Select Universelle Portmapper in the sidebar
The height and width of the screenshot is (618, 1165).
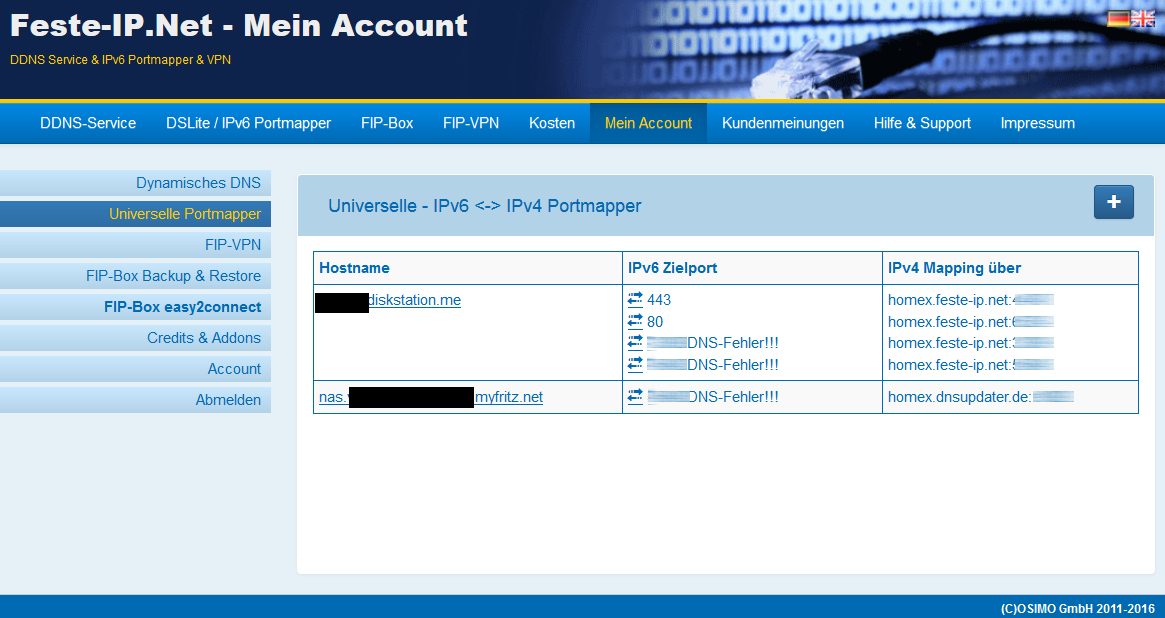[x=135, y=214]
